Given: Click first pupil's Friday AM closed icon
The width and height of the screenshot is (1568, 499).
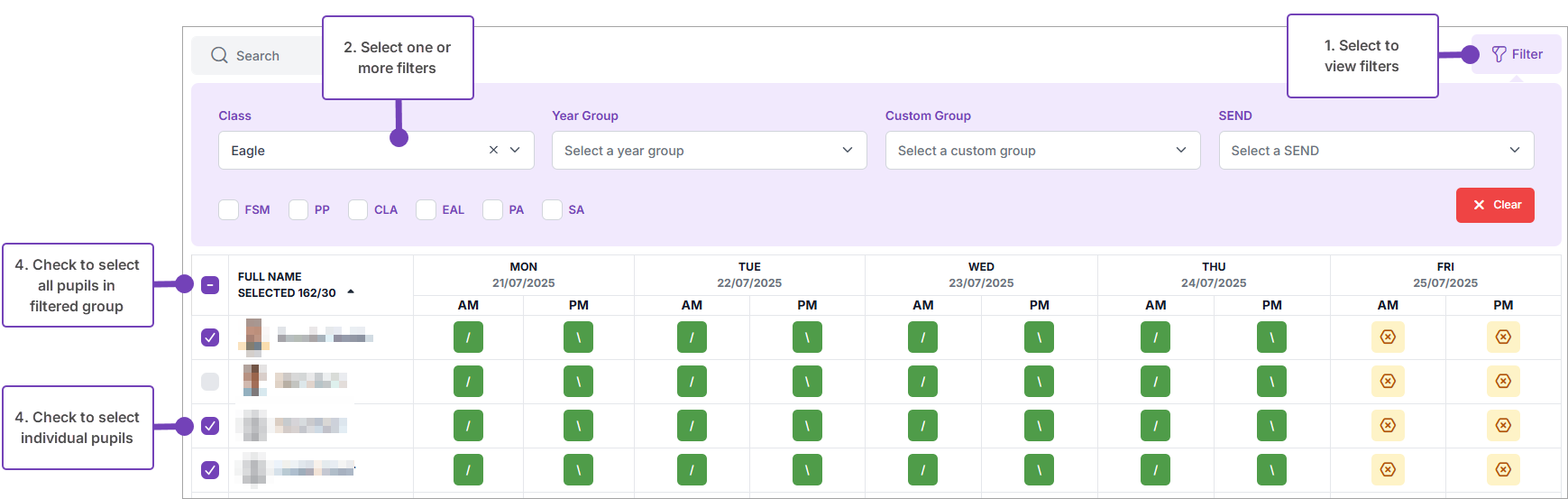Looking at the screenshot, I should pyautogui.click(x=1388, y=337).
